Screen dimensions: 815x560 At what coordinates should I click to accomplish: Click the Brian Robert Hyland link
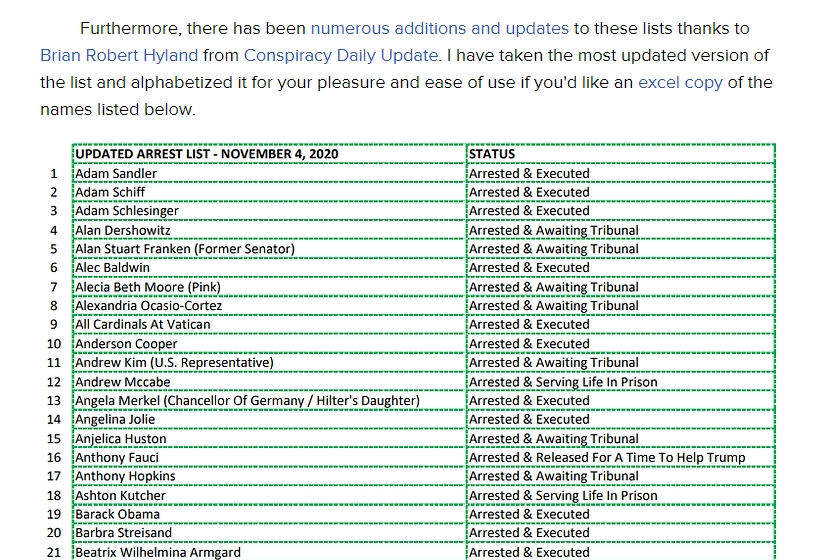pos(119,55)
